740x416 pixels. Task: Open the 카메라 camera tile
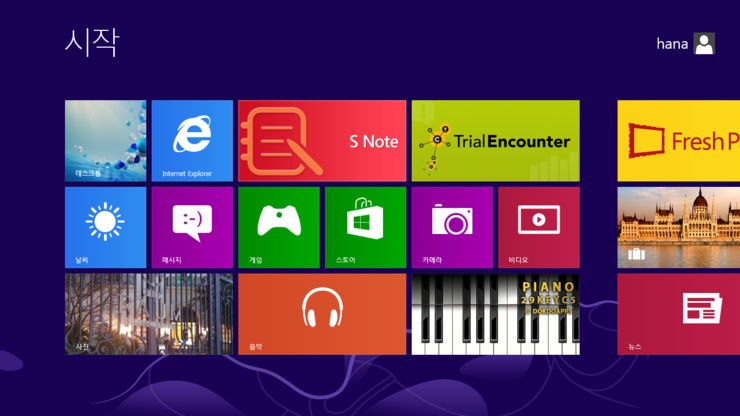(452, 227)
